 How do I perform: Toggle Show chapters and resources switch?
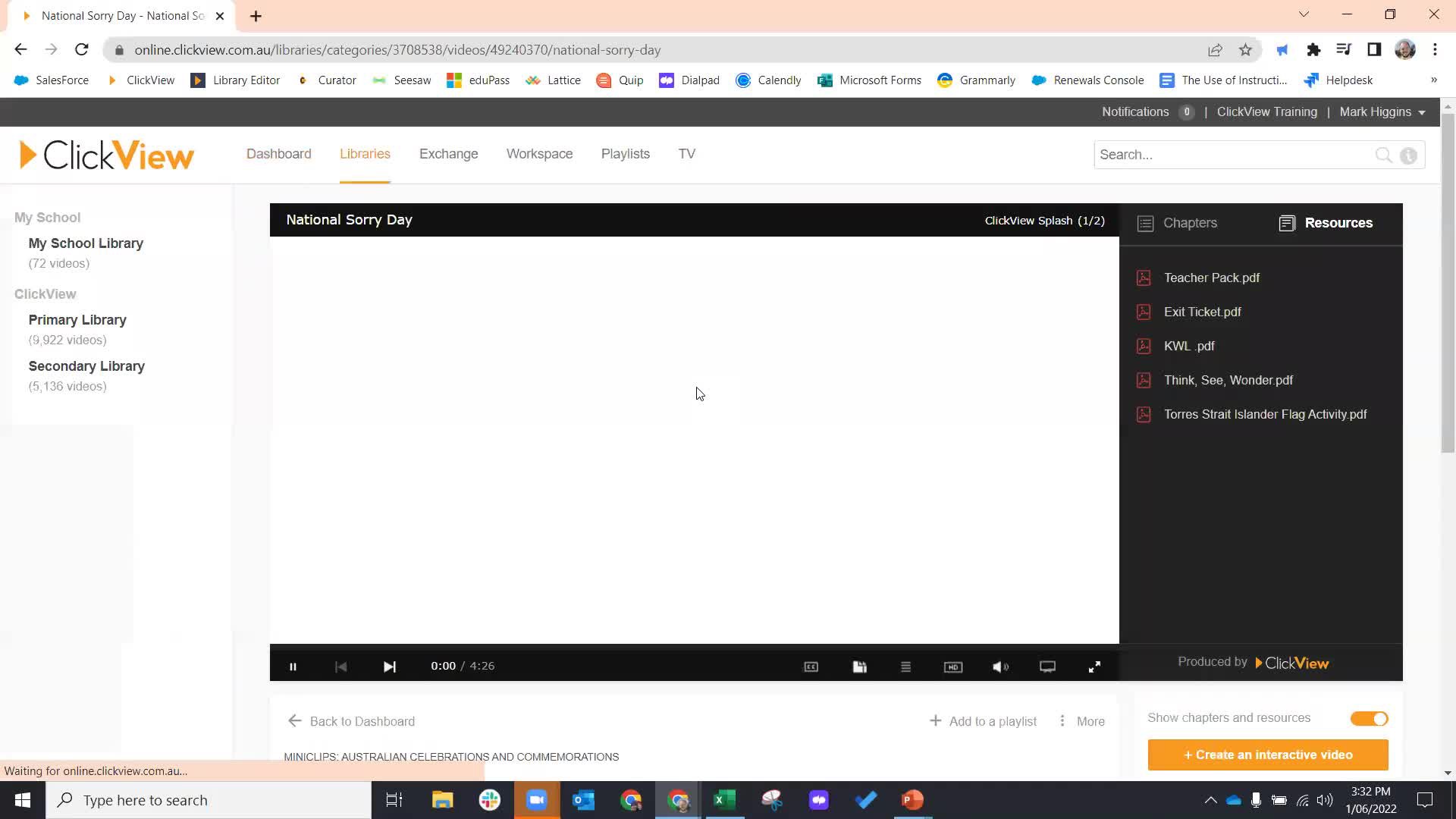click(x=1368, y=718)
